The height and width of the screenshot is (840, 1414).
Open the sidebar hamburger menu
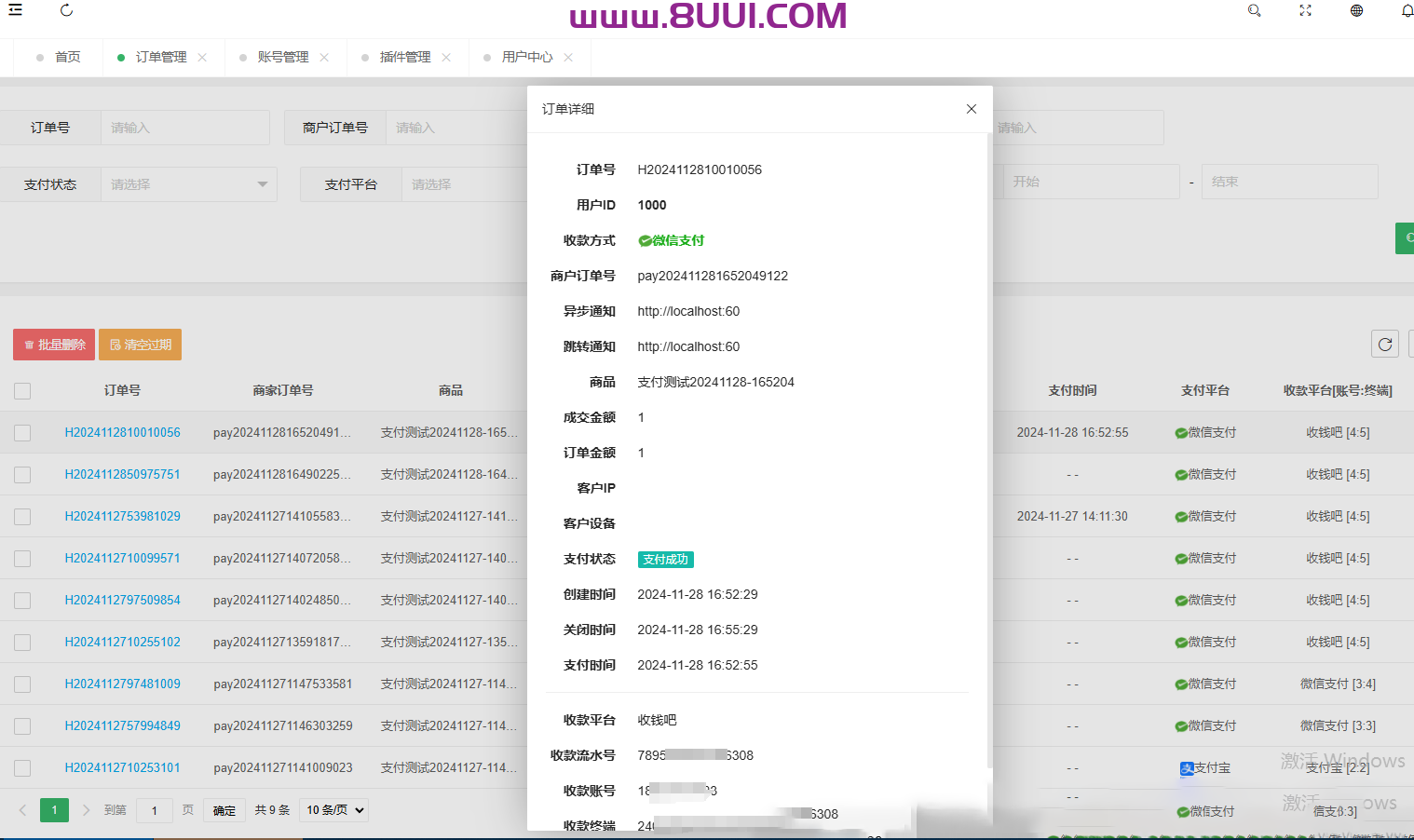click(14, 9)
